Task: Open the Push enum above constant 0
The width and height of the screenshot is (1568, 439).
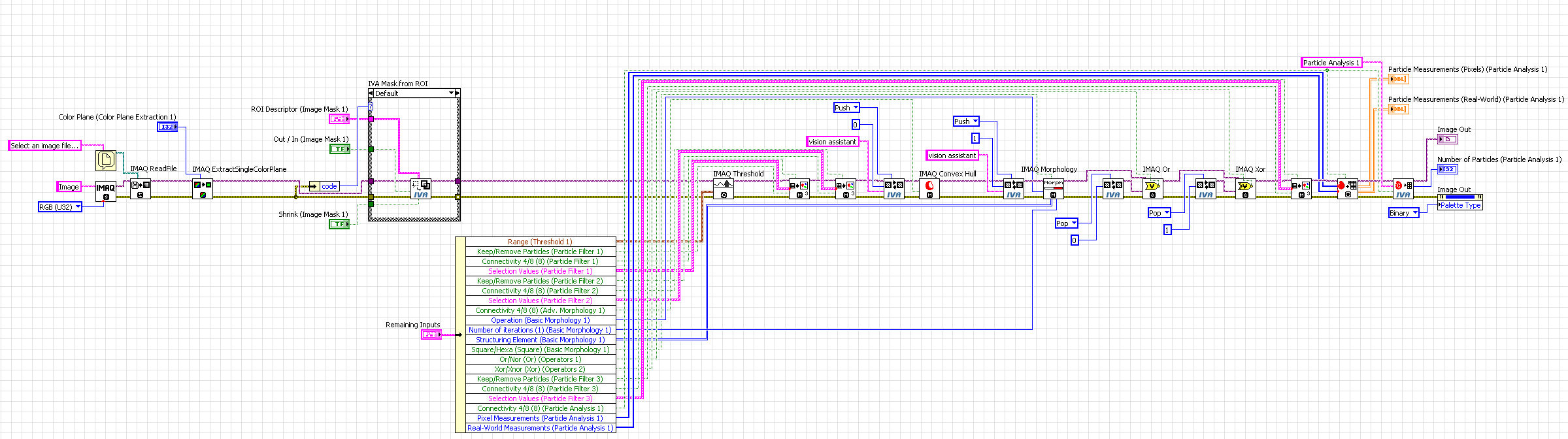Action: (x=846, y=108)
